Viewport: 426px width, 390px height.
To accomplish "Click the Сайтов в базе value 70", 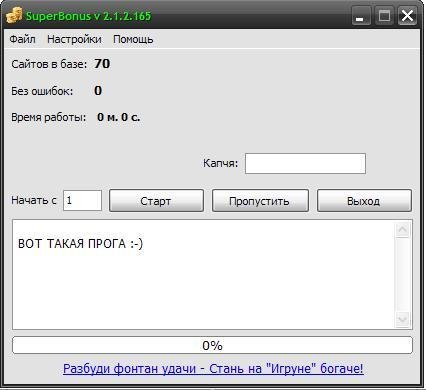I will tap(102, 63).
